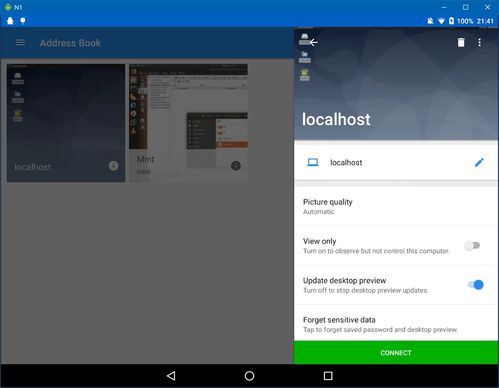Click the info icon on localhost card
Screen dimensions: 499x388
(113, 166)
